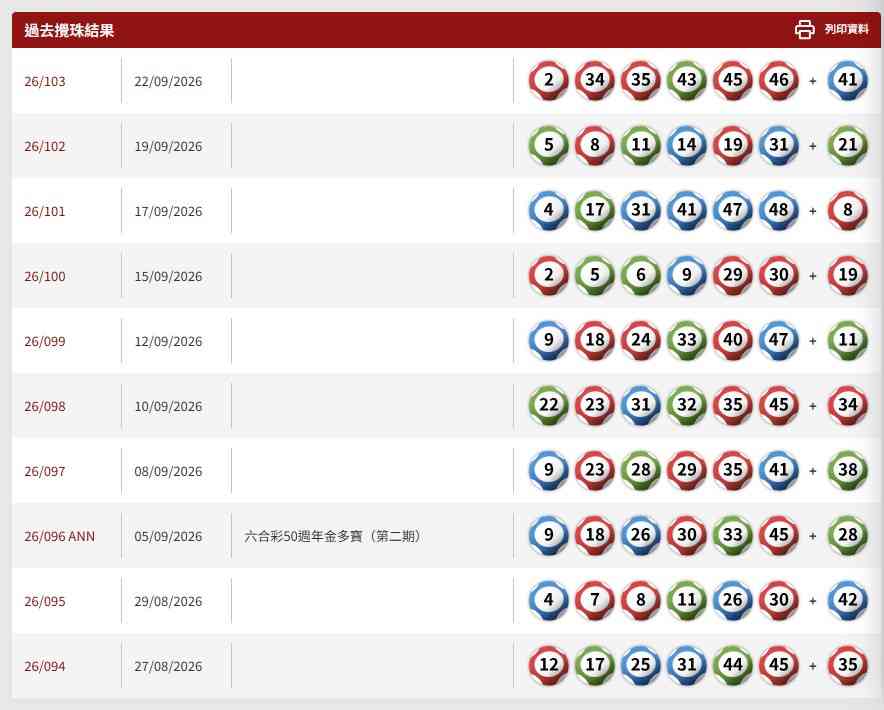Select the date 19/09/2026

pos(168,147)
